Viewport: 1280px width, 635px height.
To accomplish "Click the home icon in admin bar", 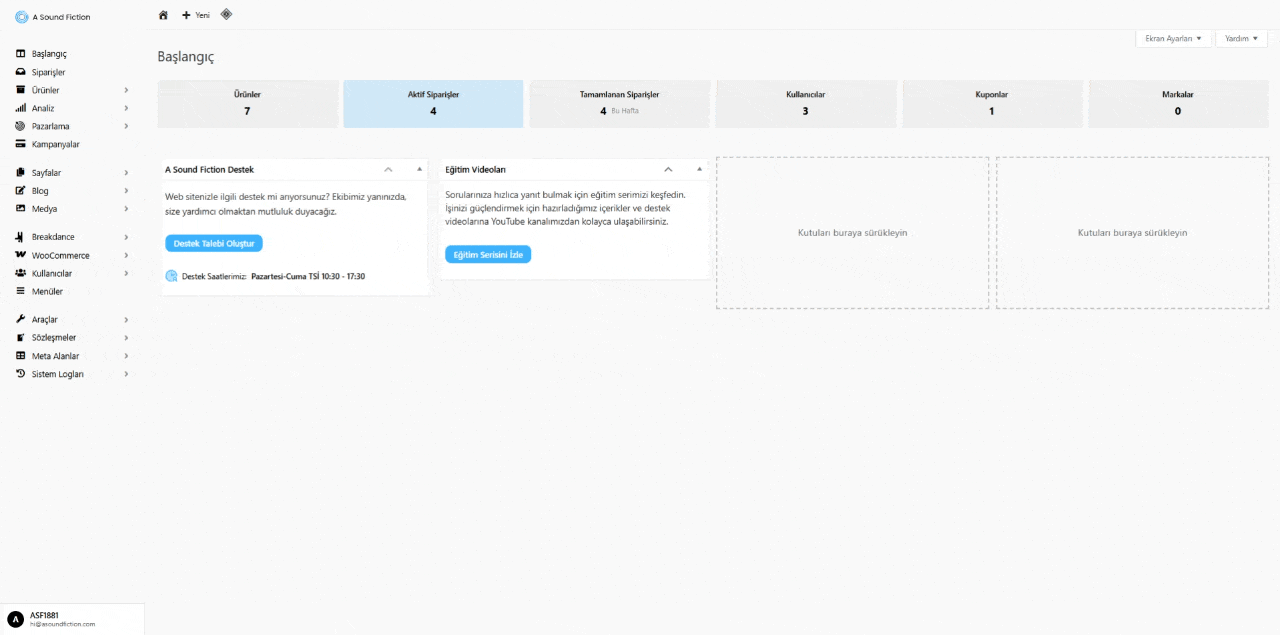I will (x=163, y=16).
